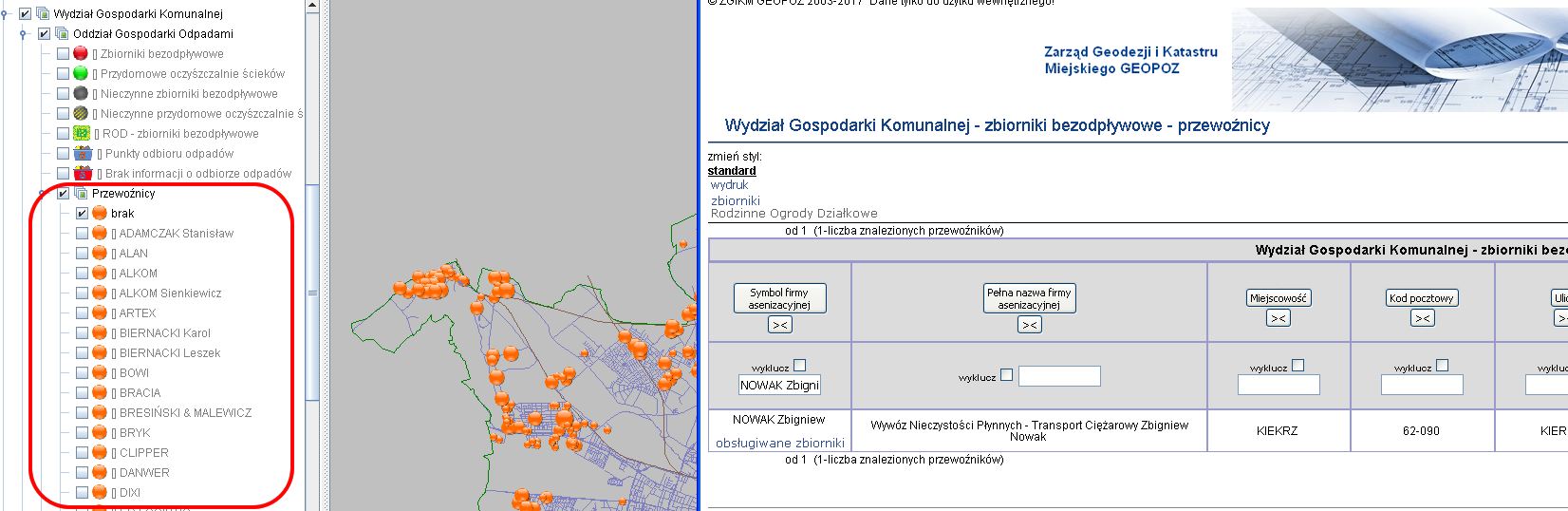This screenshot has height=511, width=1568.
Task: Tick 'wyklucz' under Miejscowość column
Action: (x=1297, y=366)
